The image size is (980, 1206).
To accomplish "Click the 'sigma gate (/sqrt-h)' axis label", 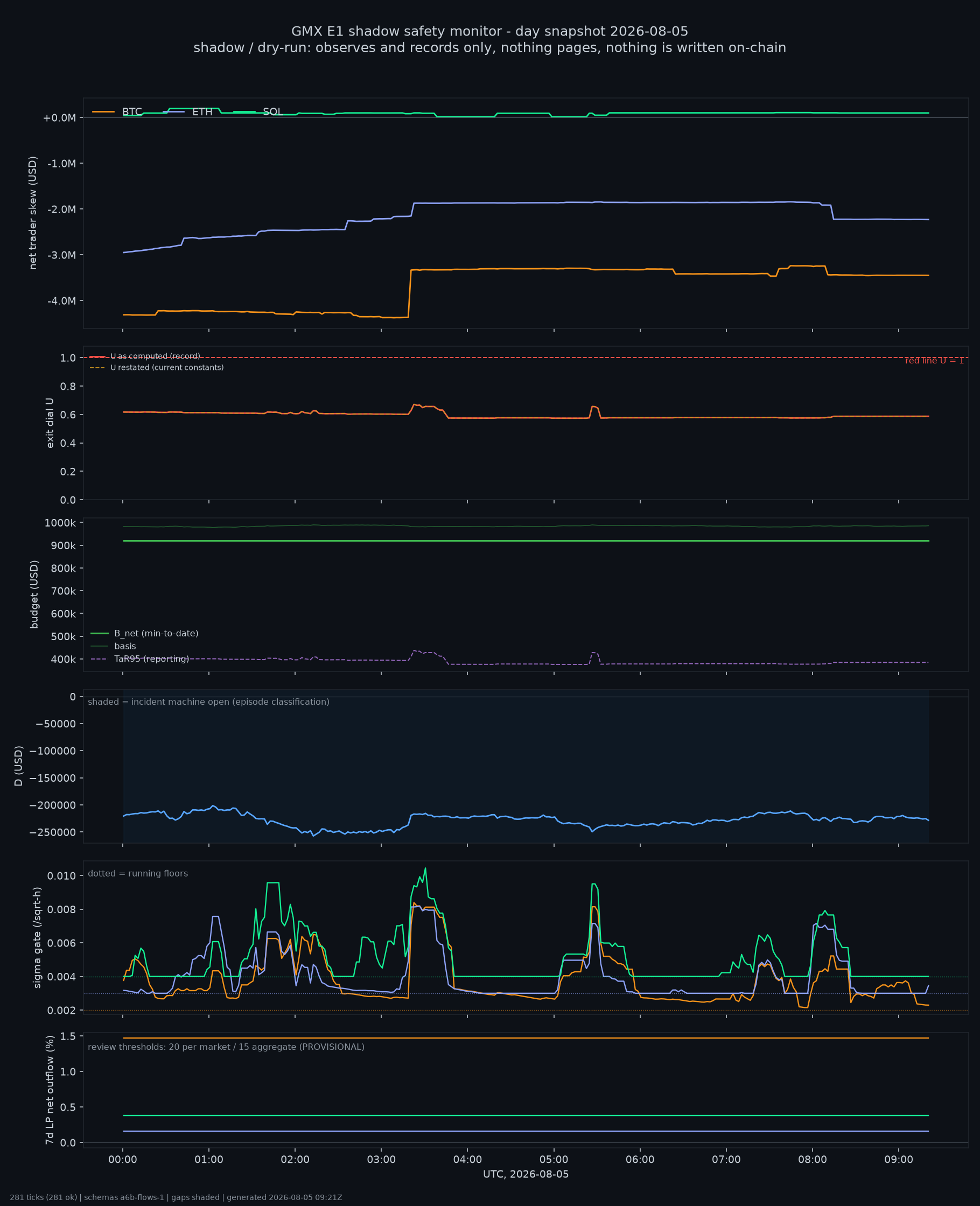I will click(x=37, y=937).
